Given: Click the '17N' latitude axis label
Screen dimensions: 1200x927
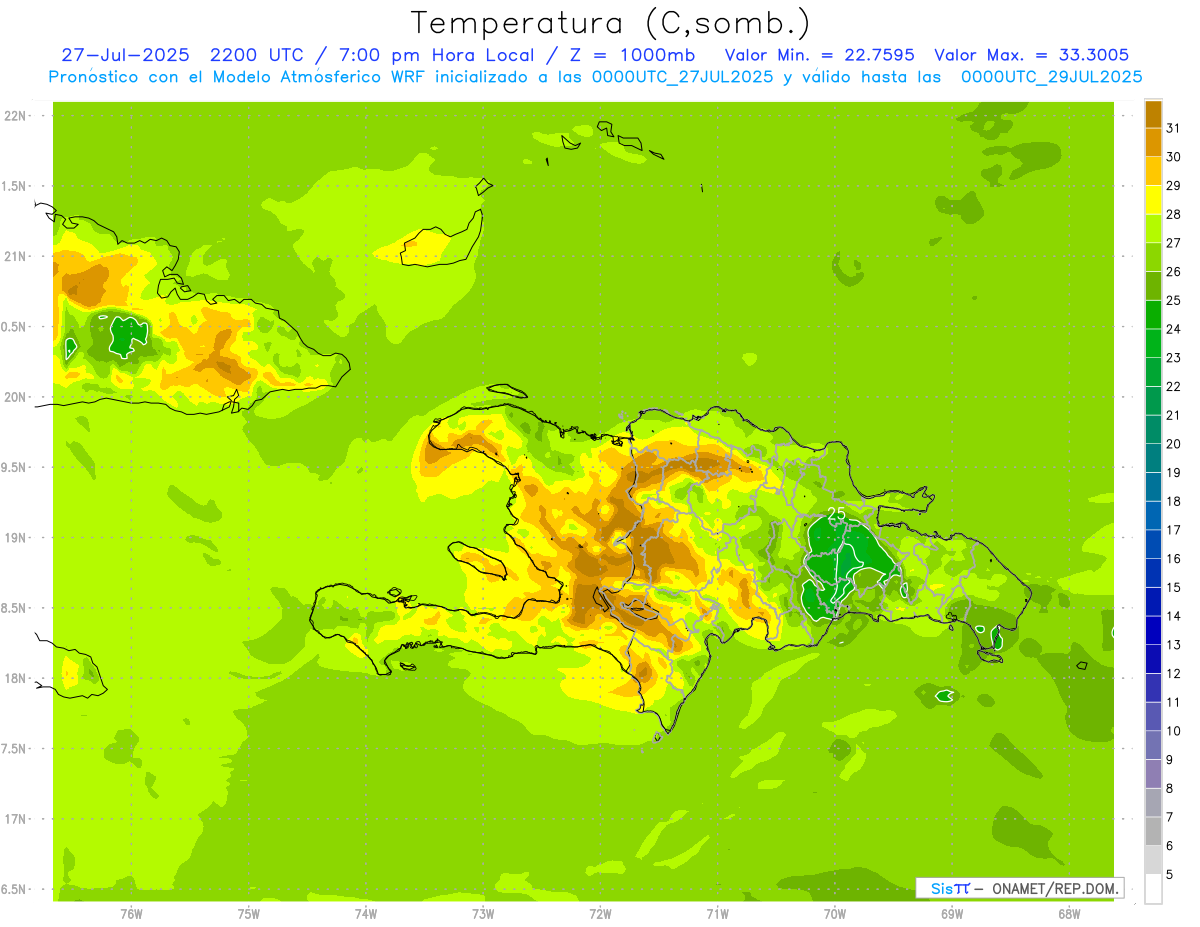Looking at the screenshot, I should click(x=15, y=819).
